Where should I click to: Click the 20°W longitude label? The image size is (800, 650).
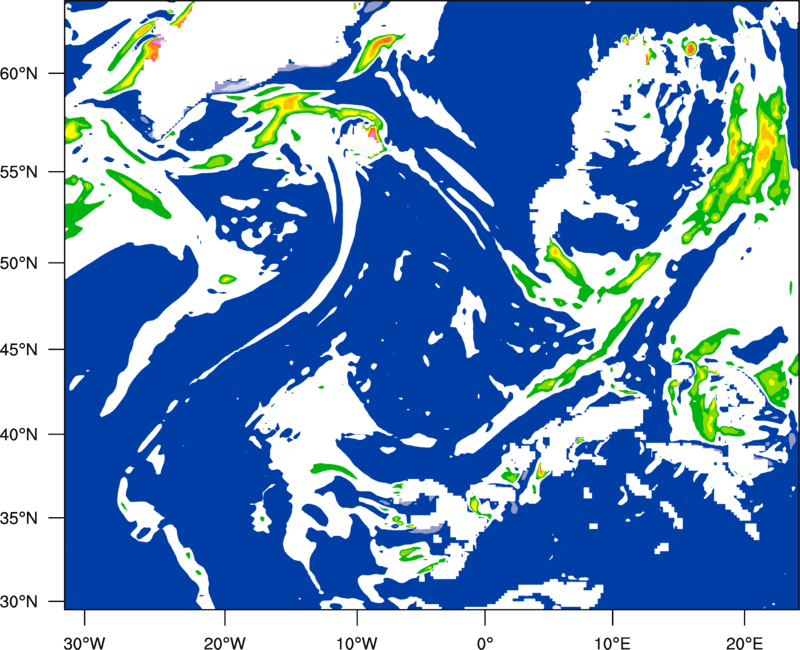click(x=224, y=642)
